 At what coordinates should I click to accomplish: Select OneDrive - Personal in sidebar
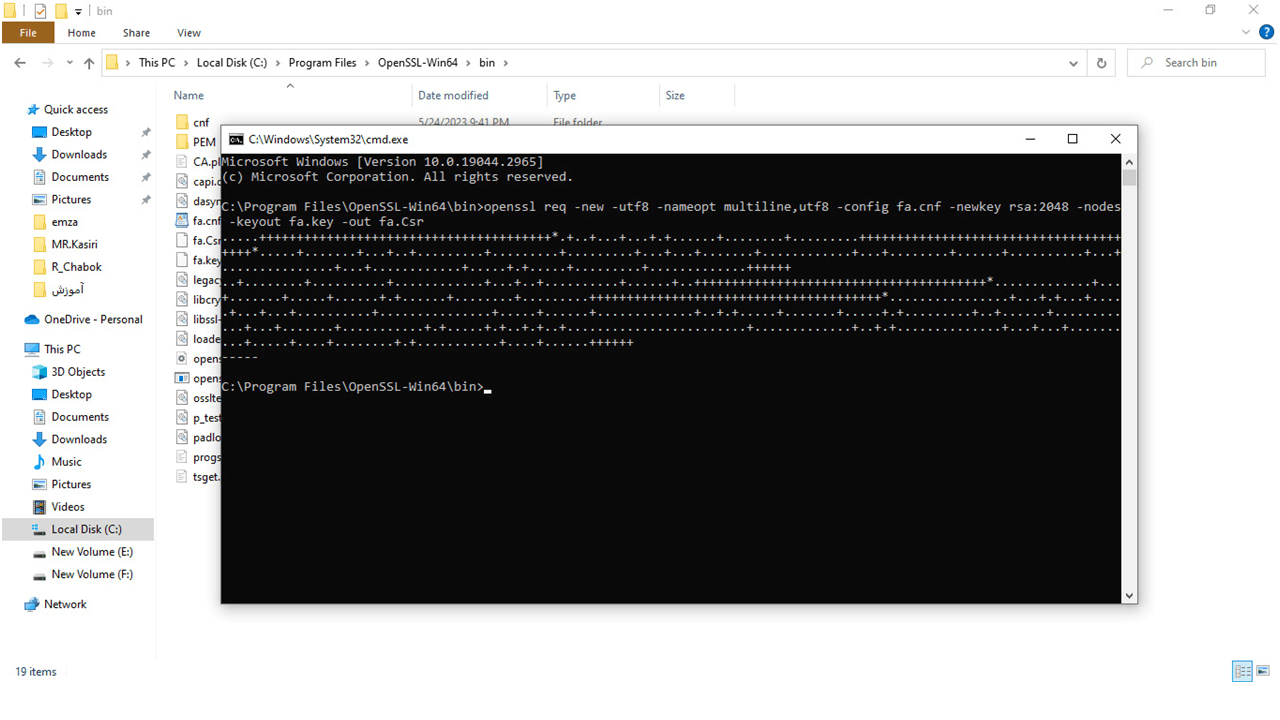pyautogui.click(x=93, y=320)
